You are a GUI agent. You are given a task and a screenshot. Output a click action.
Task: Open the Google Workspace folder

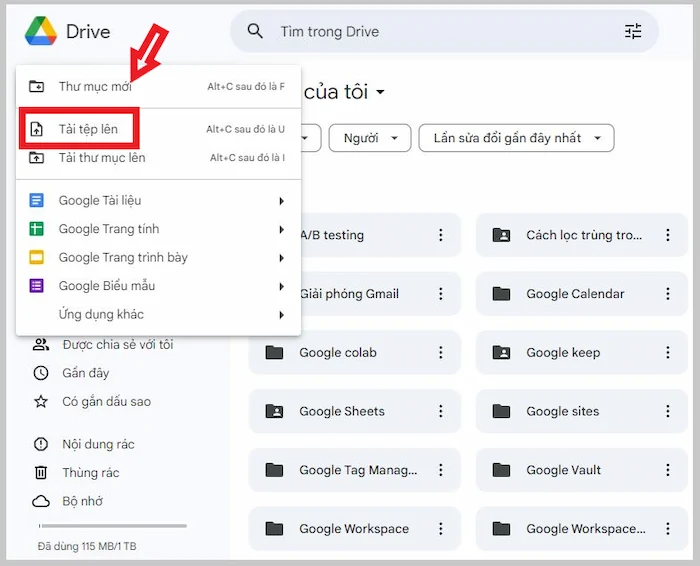[x=354, y=529]
